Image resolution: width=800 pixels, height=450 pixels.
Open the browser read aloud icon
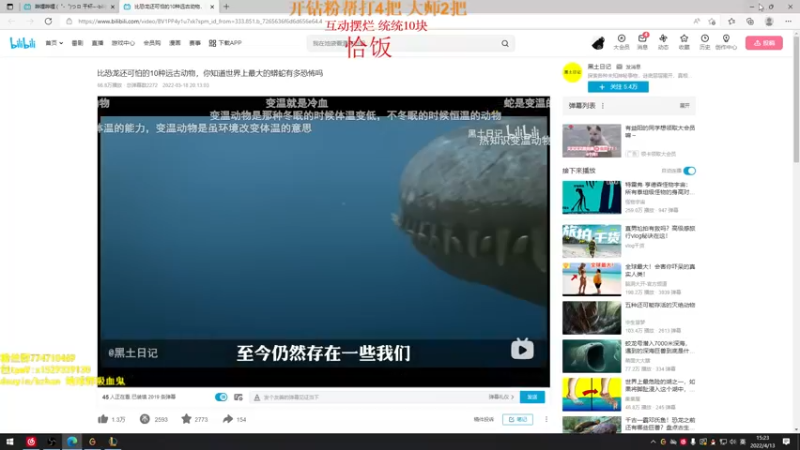click(x=696, y=21)
